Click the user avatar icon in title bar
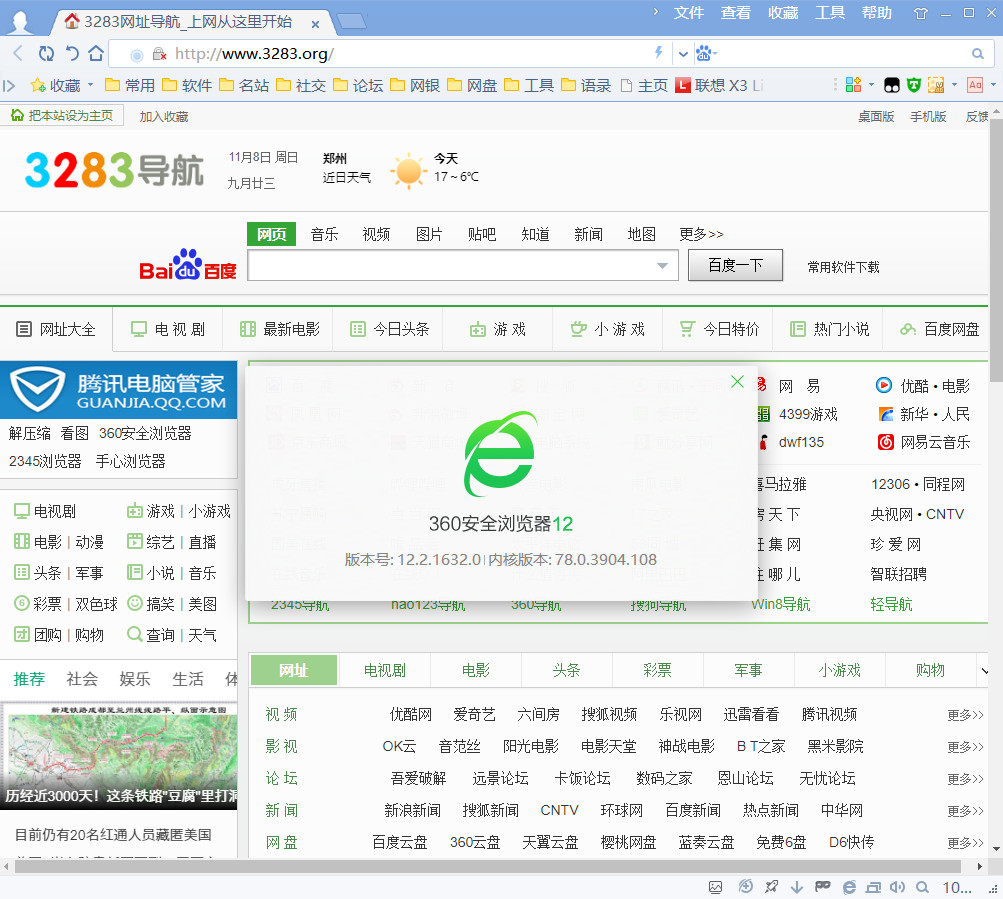This screenshot has height=899, width=1003. 20,22
